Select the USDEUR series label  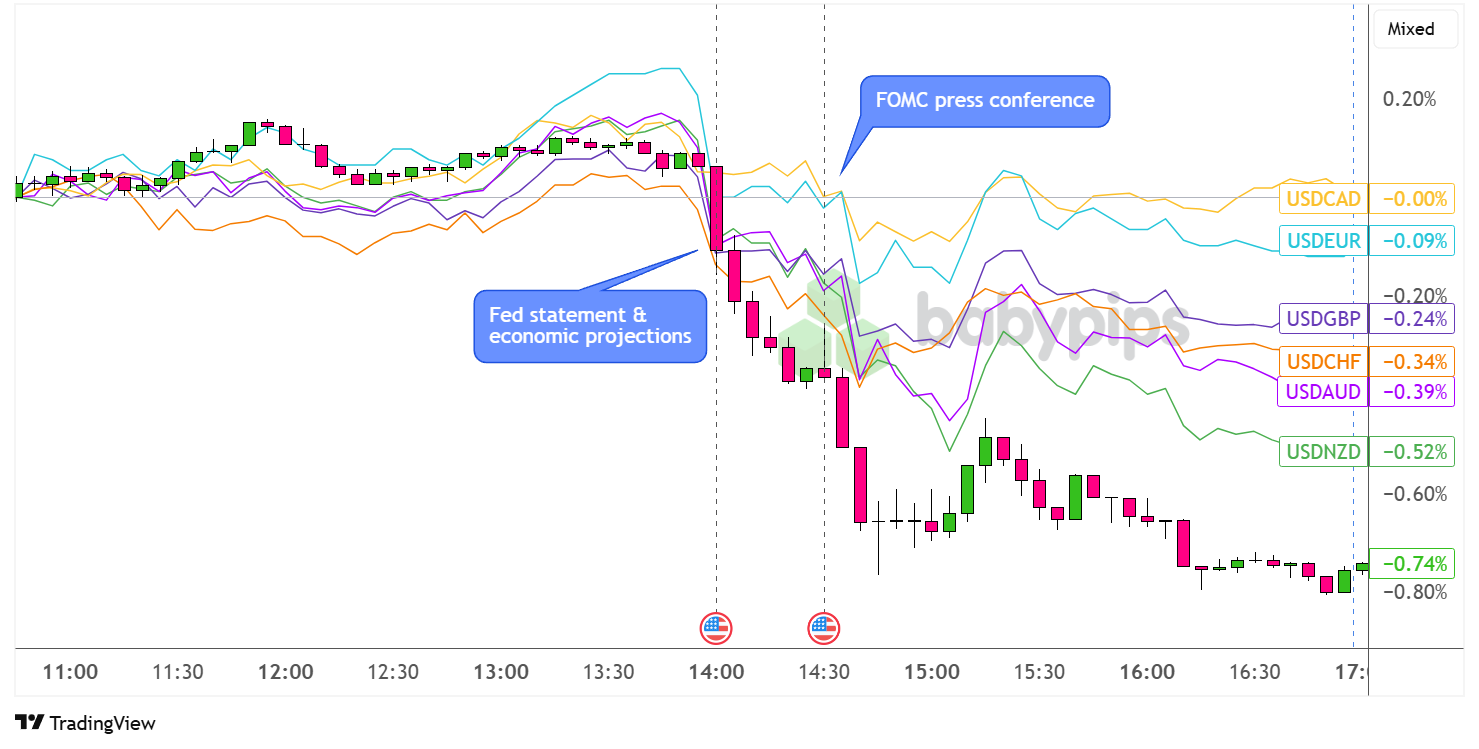[x=1323, y=241]
